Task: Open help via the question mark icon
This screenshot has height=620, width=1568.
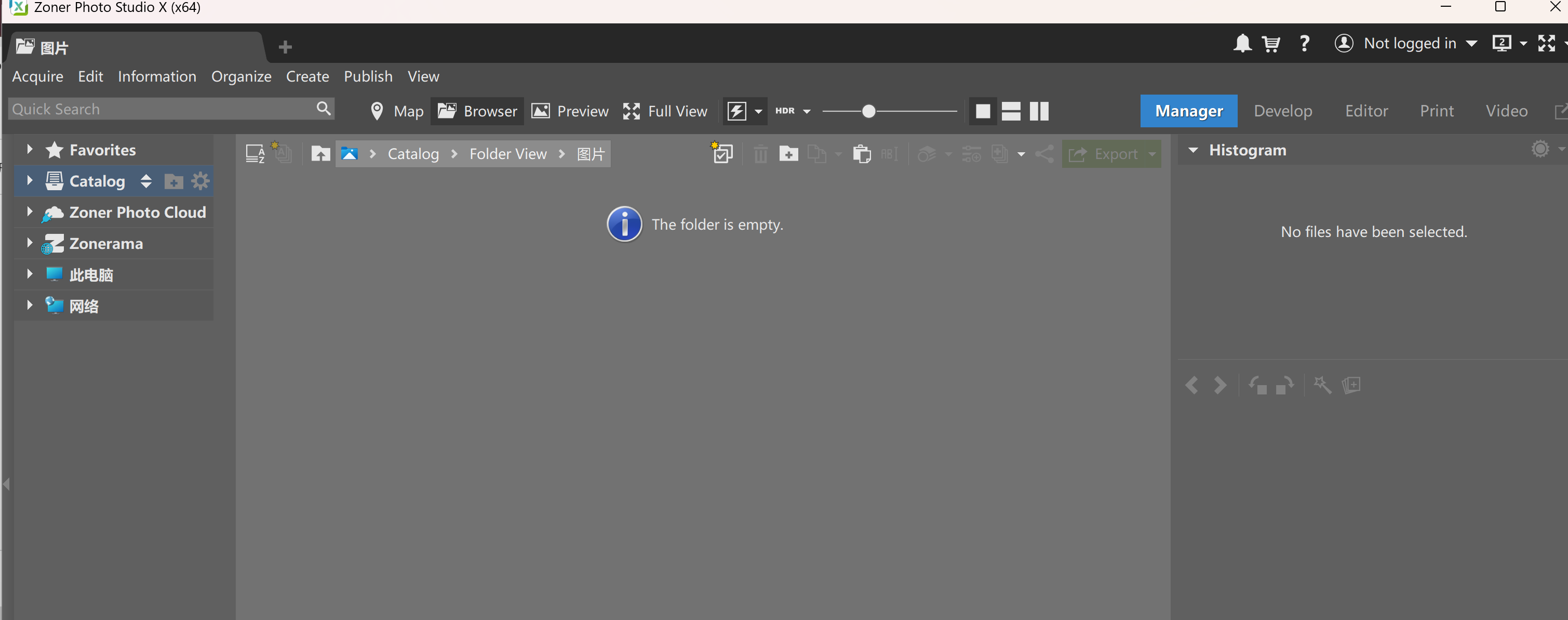Action: click(1304, 43)
